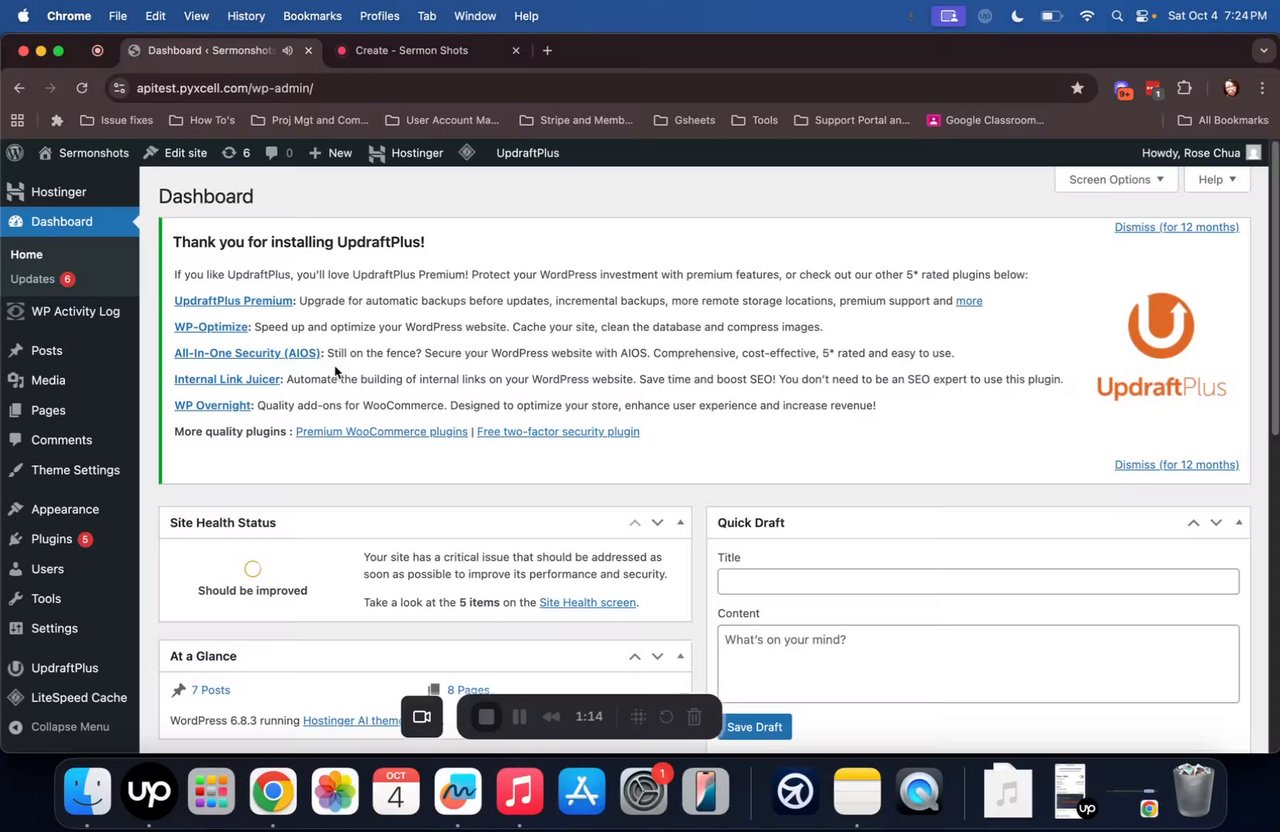Open Hostinger in the sidebar
The height and width of the screenshot is (832, 1280).
click(70, 192)
